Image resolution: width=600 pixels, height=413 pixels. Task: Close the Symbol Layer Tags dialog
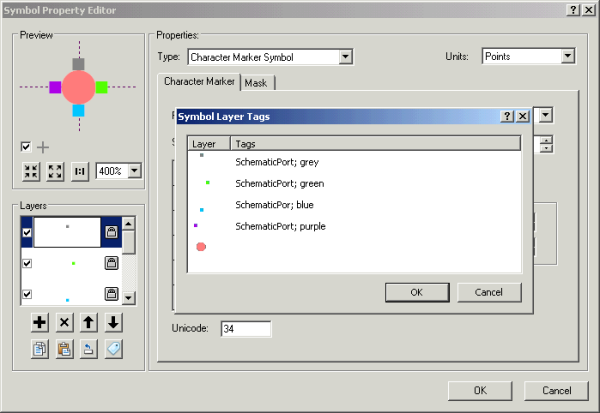click(x=522, y=116)
